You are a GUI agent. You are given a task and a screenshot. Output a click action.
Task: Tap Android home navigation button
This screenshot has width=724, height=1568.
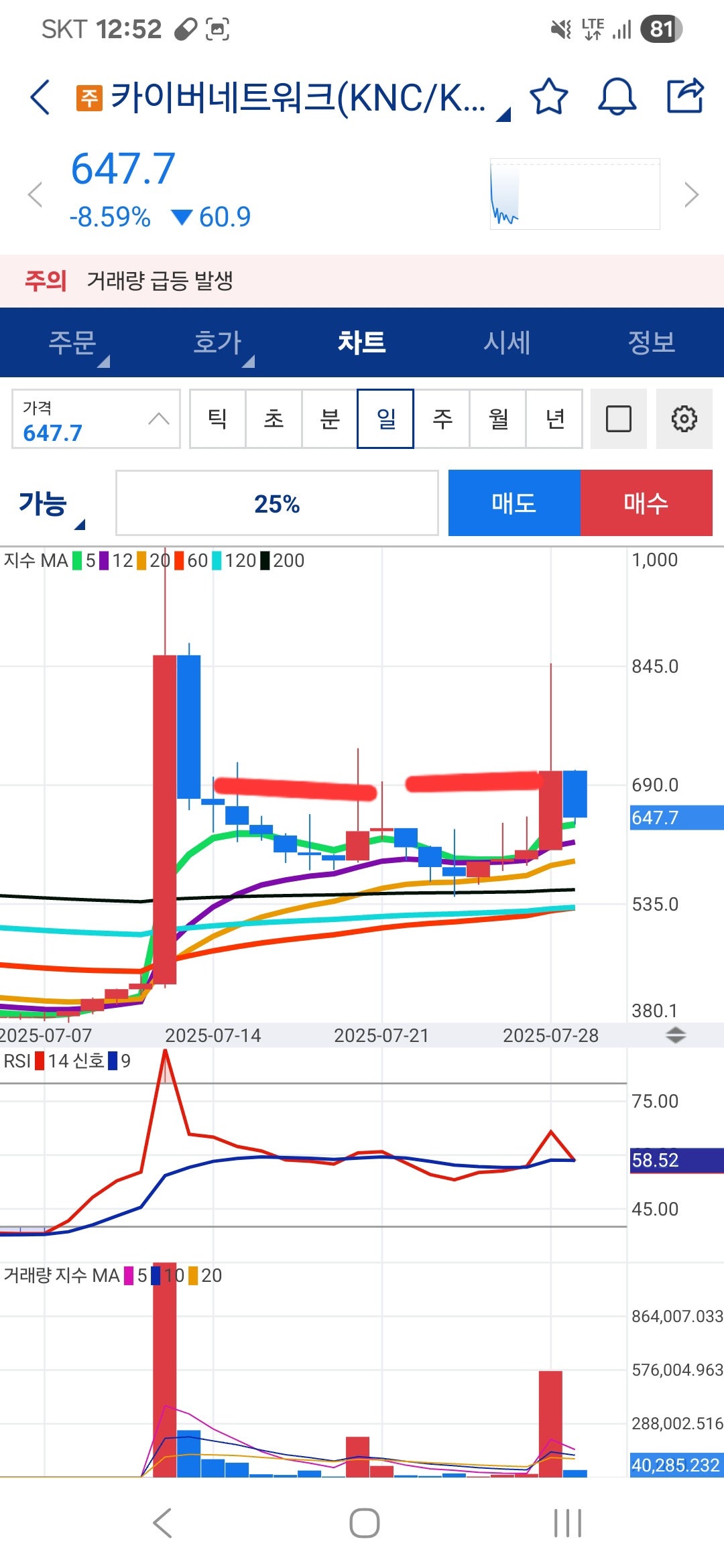(x=365, y=1523)
